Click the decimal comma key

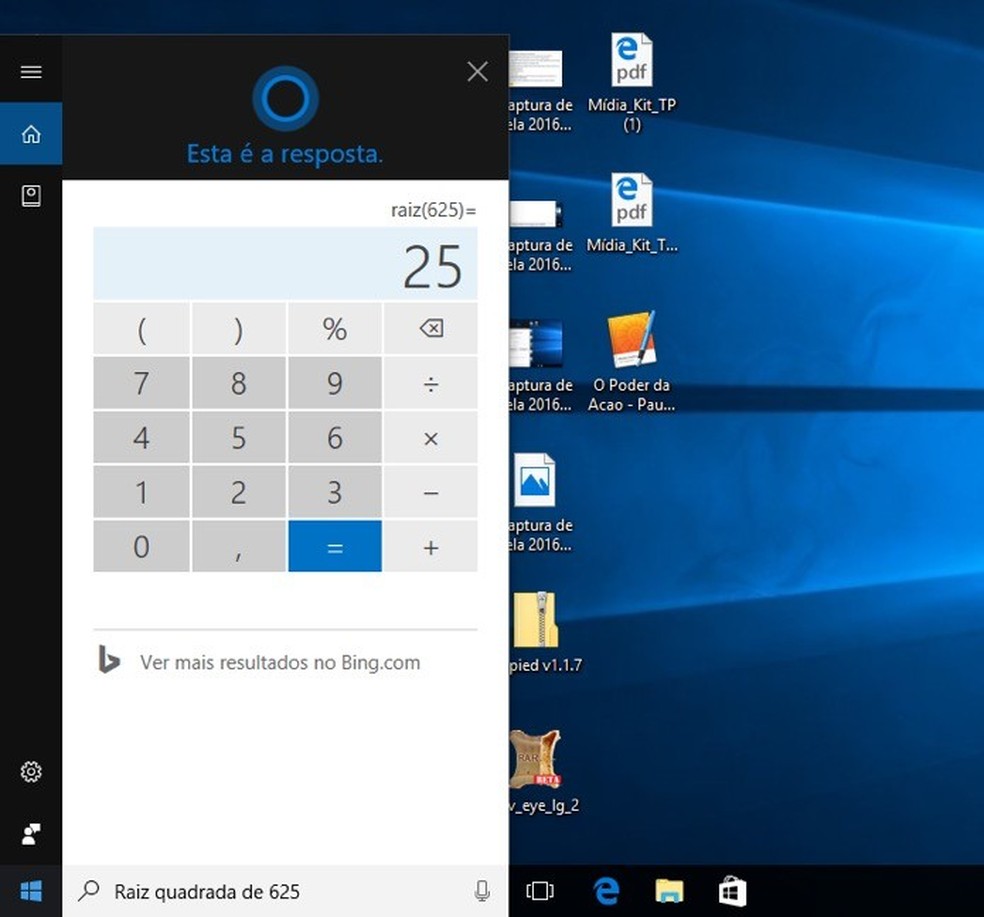pyautogui.click(x=238, y=546)
